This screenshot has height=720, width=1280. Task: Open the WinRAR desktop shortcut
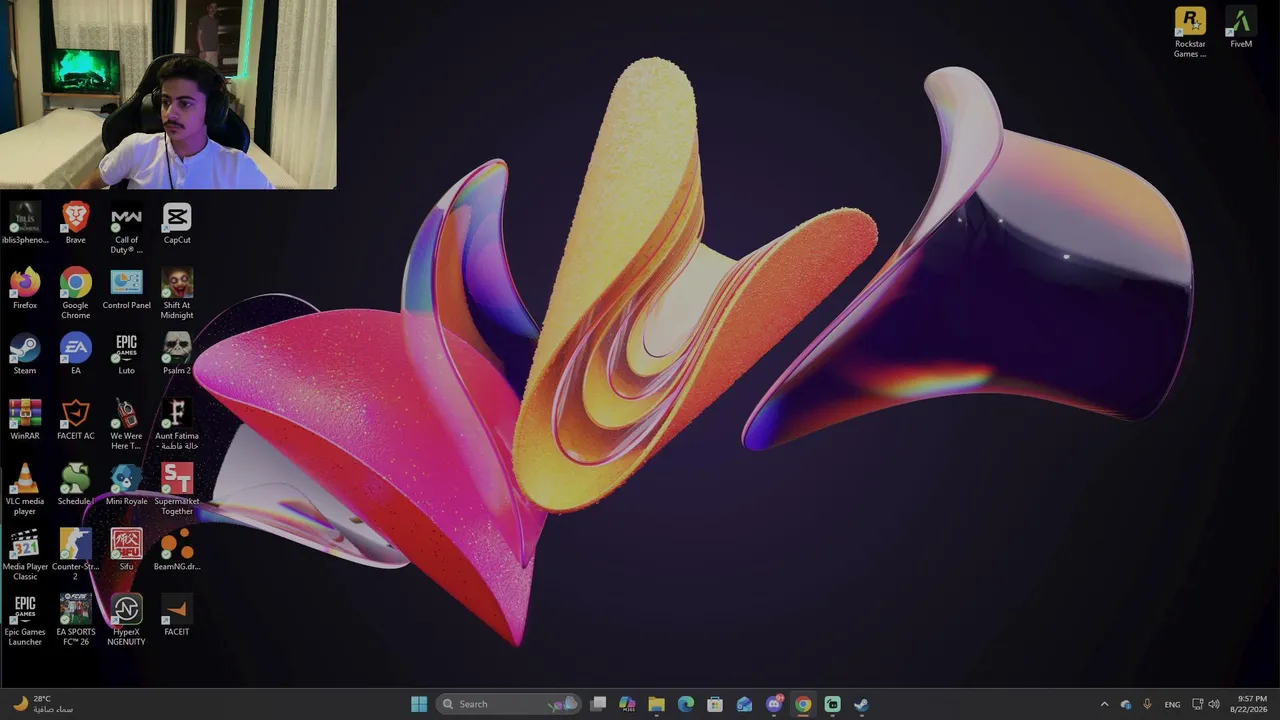25,420
